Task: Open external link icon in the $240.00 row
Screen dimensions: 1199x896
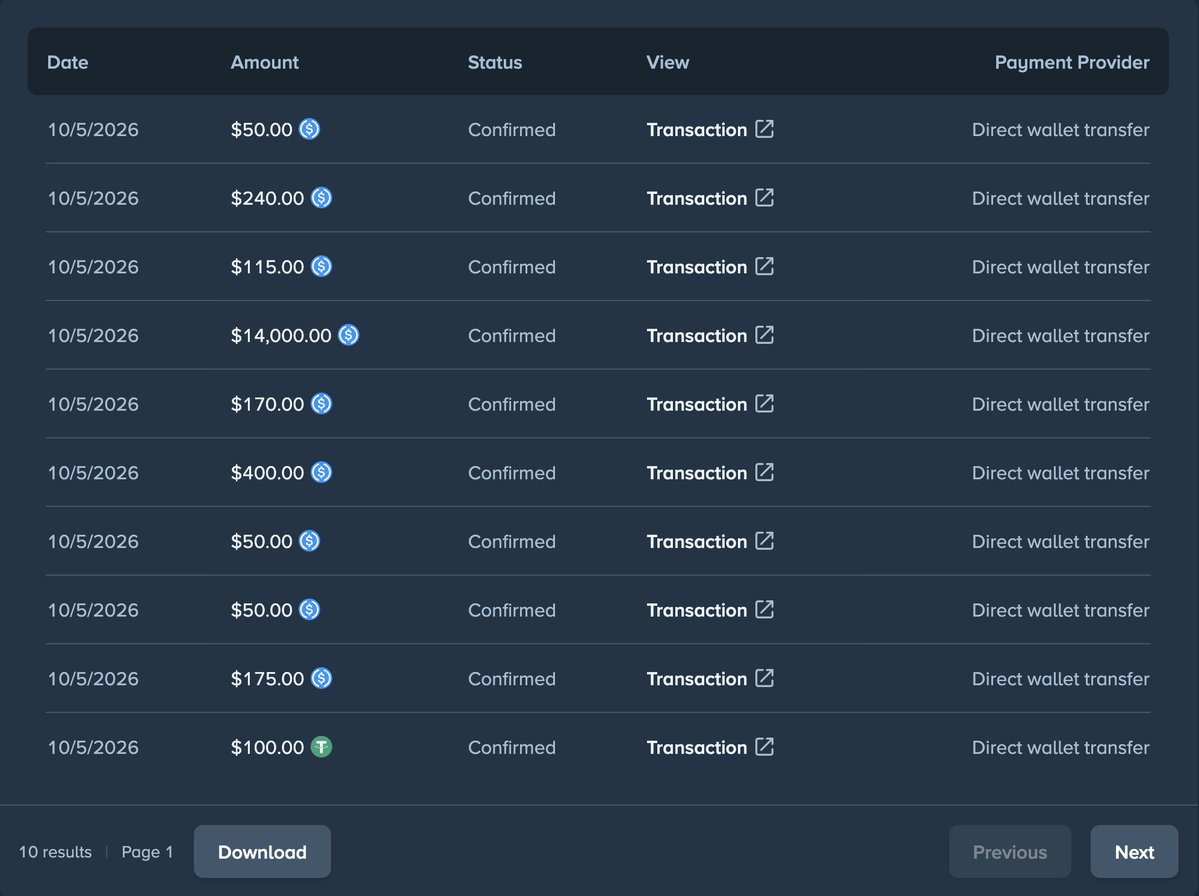Action: point(765,197)
